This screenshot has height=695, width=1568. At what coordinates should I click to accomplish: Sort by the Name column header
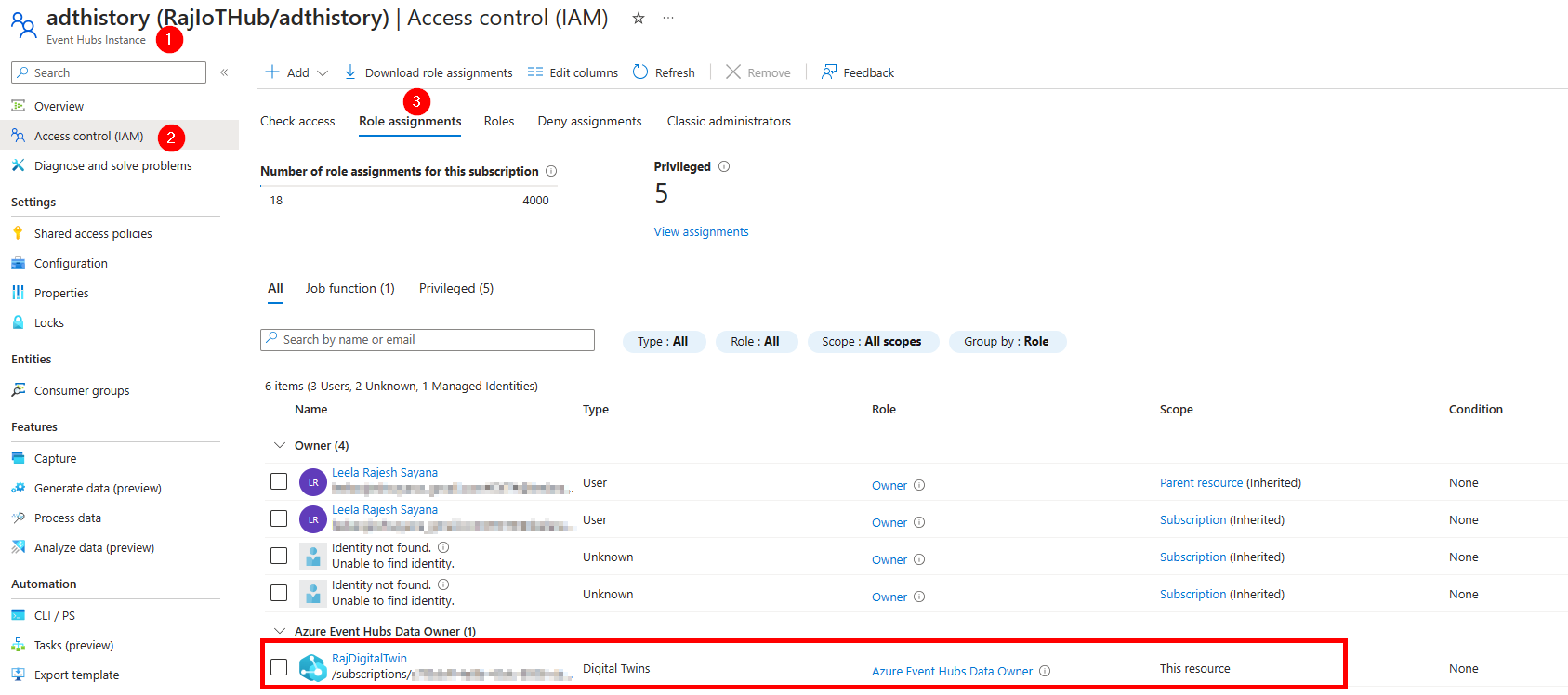coord(310,409)
